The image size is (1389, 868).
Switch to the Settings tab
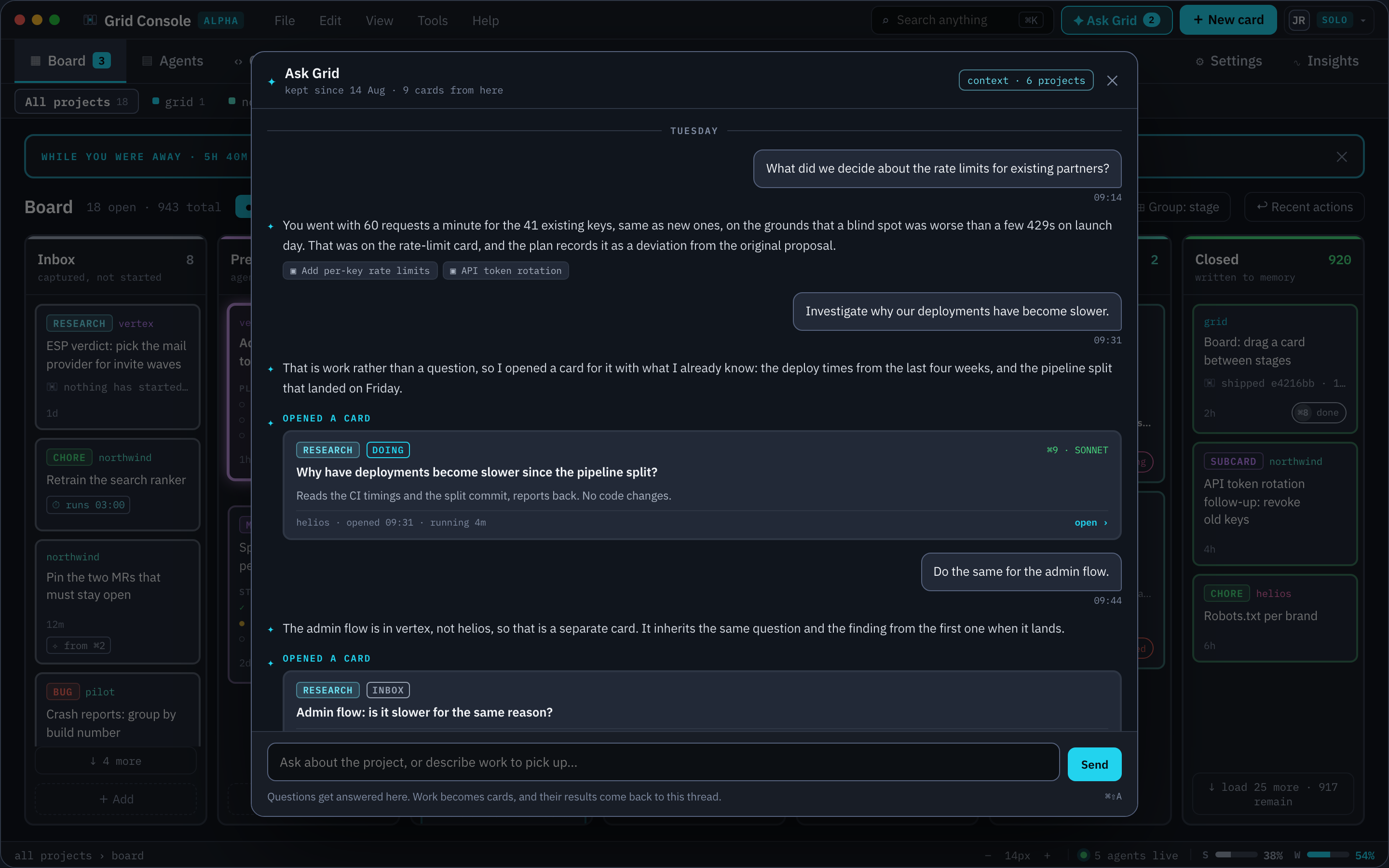click(x=1229, y=61)
